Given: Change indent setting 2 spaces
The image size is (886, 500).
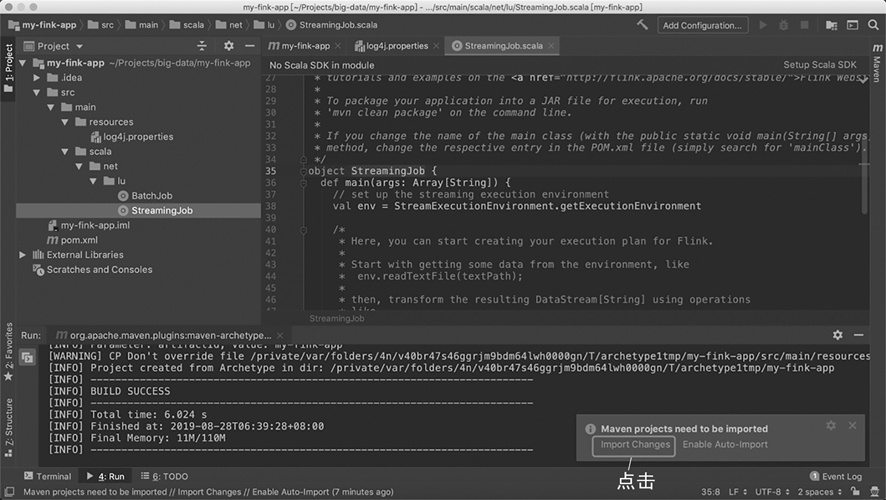Looking at the screenshot, I should [820, 492].
